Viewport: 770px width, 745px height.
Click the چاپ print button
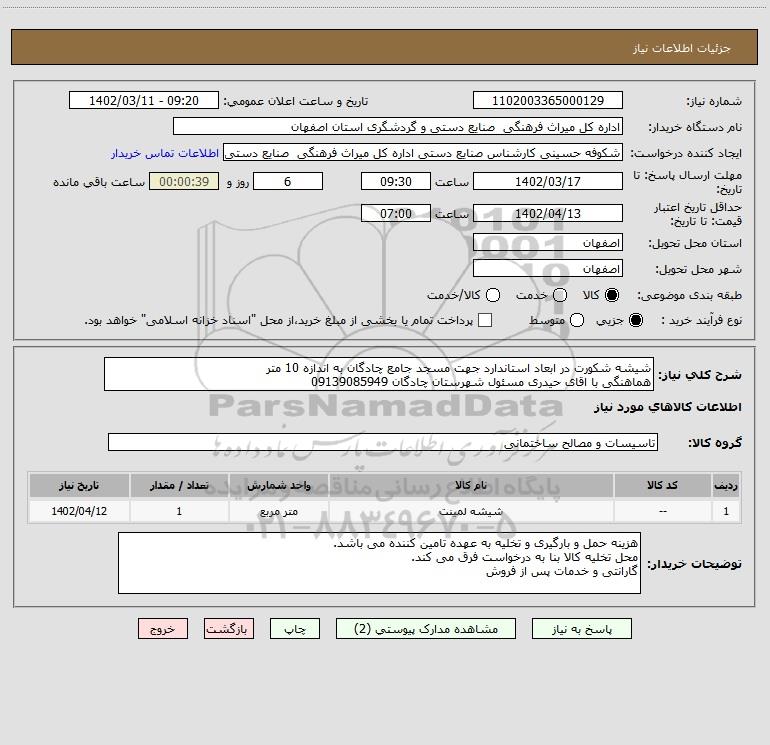coord(295,629)
